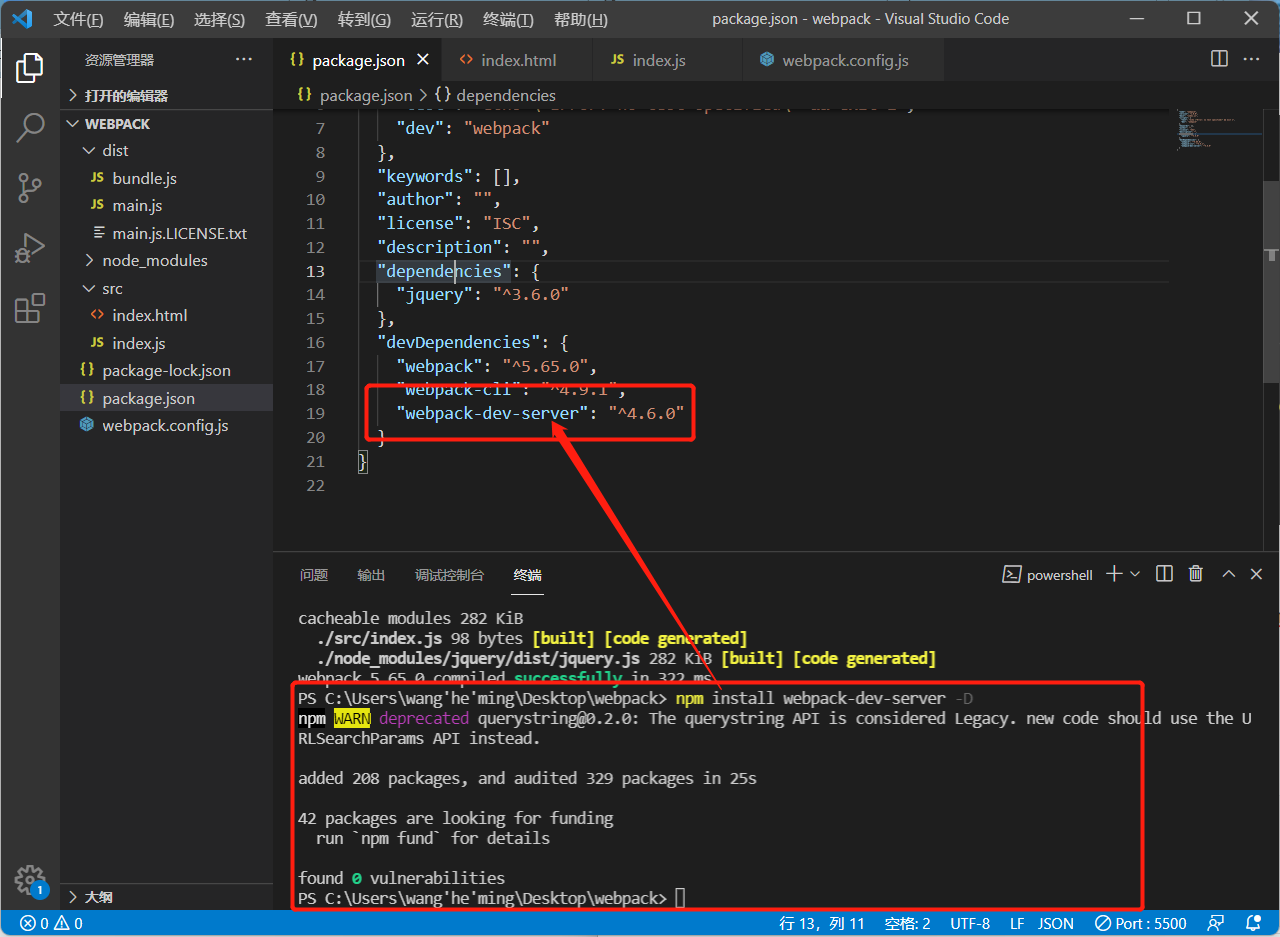Change the JSON language mode
1280x937 pixels.
(1056, 924)
